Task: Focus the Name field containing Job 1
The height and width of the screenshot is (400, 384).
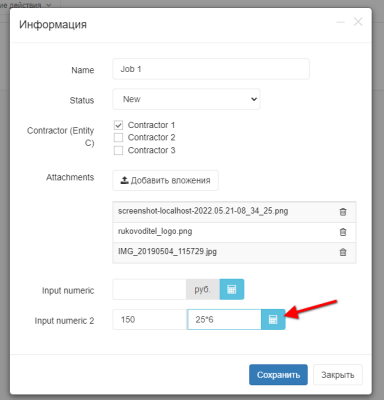Action: pyautogui.click(x=211, y=69)
